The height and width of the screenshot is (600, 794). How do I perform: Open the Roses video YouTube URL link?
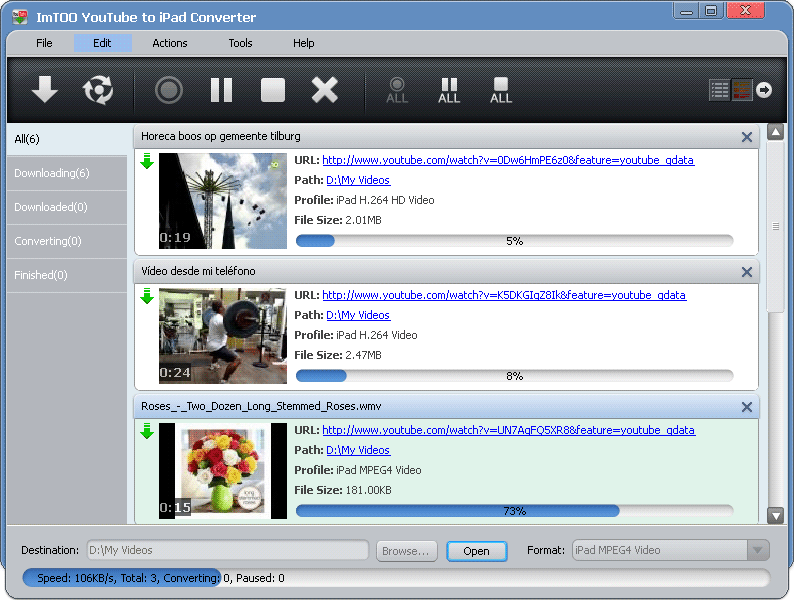point(508,430)
